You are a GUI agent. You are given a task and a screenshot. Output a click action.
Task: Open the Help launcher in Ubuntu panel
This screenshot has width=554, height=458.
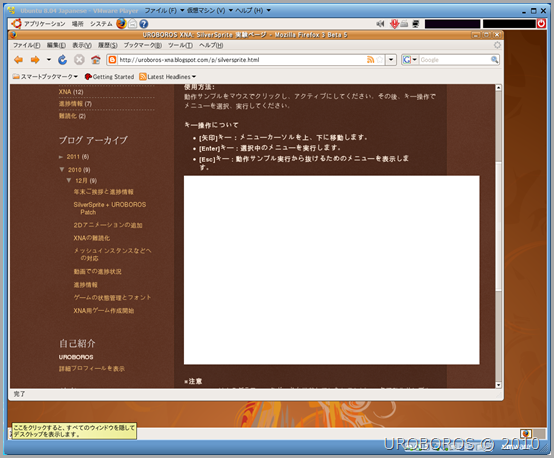143,24
